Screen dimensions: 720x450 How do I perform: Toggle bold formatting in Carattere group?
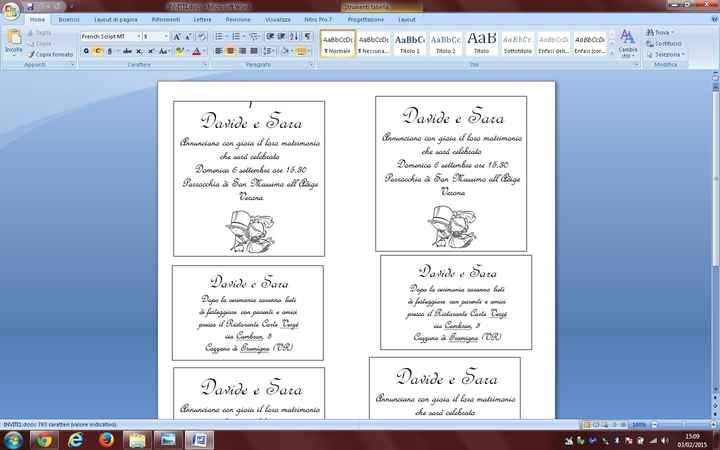pyautogui.click(x=86, y=51)
